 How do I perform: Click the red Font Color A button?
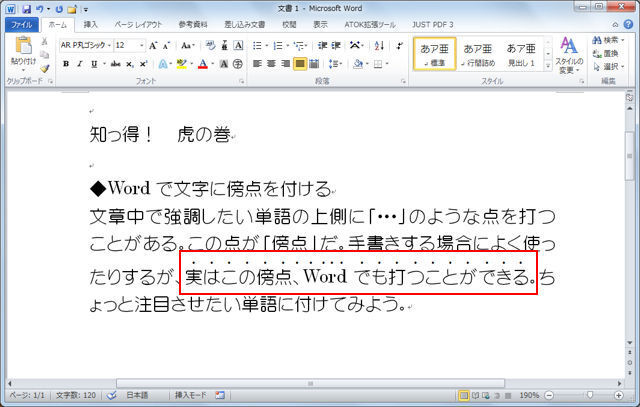click(203, 64)
